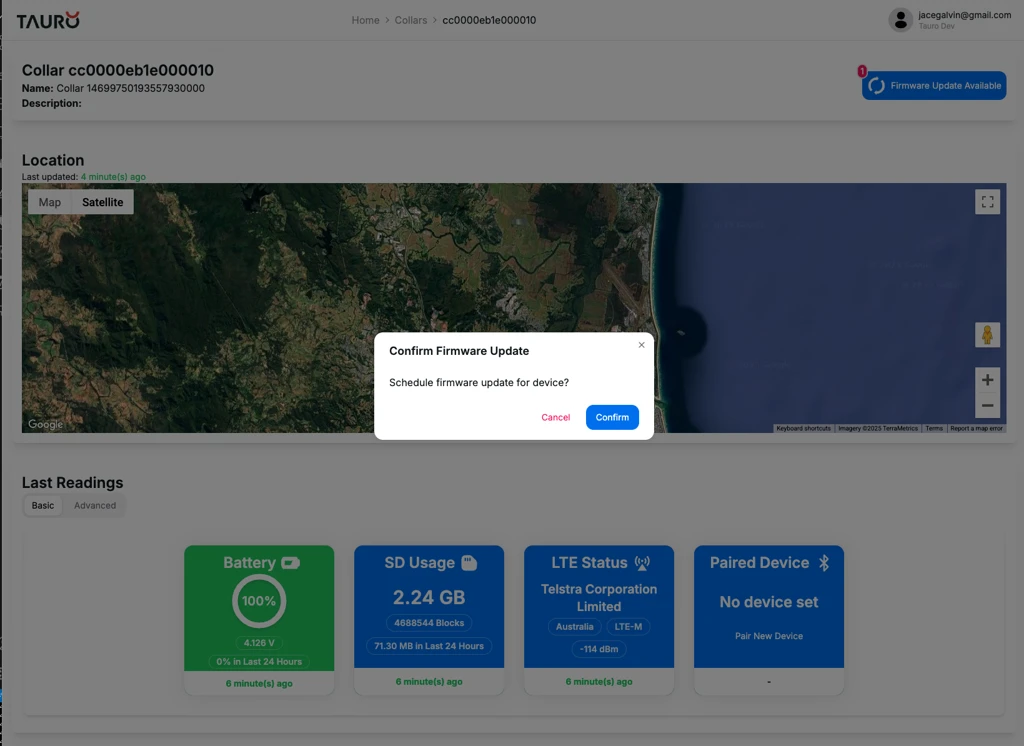Switch map to Map view
This screenshot has width=1024, height=746.
pos(50,202)
